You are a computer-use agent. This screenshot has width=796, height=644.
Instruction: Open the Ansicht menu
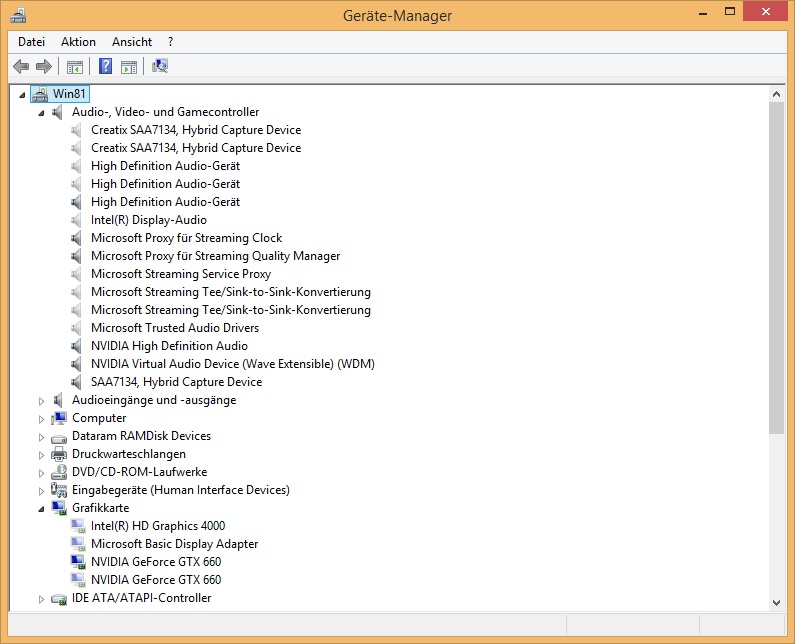point(132,42)
